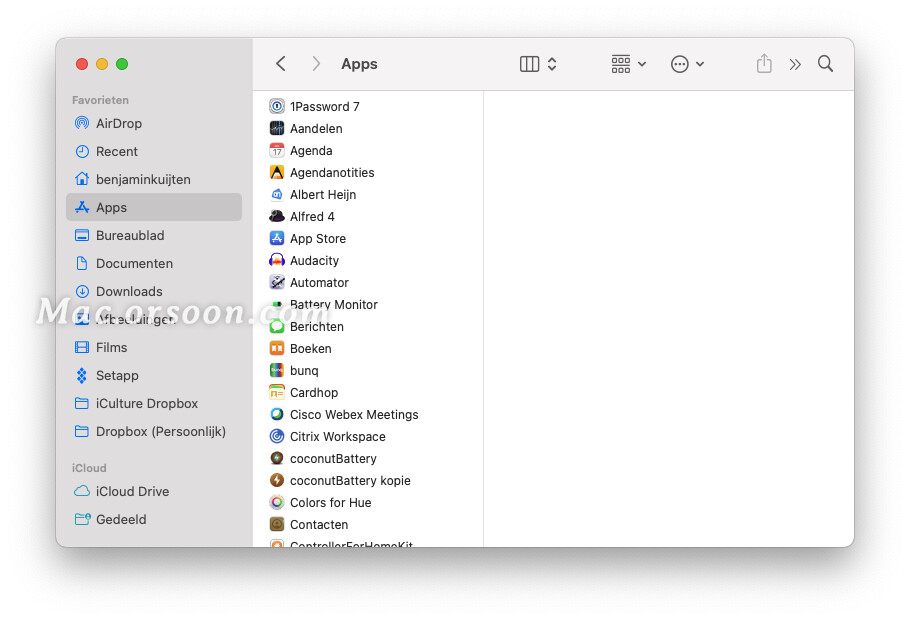Select the Alfred 4 hat icon
910x621 pixels.
click(x=277, y=216)
